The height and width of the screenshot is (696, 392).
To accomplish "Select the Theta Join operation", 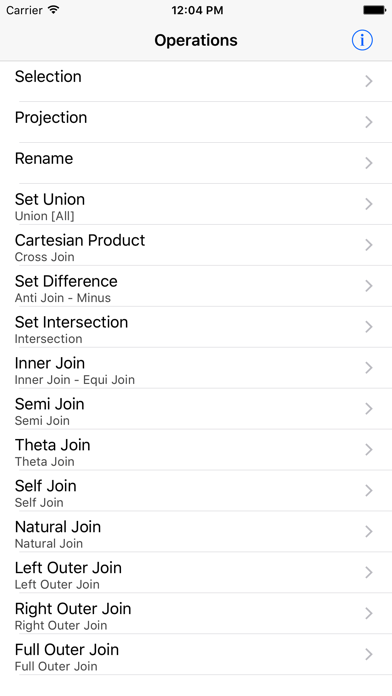I will pyautogui.click(x=196, y=450).
